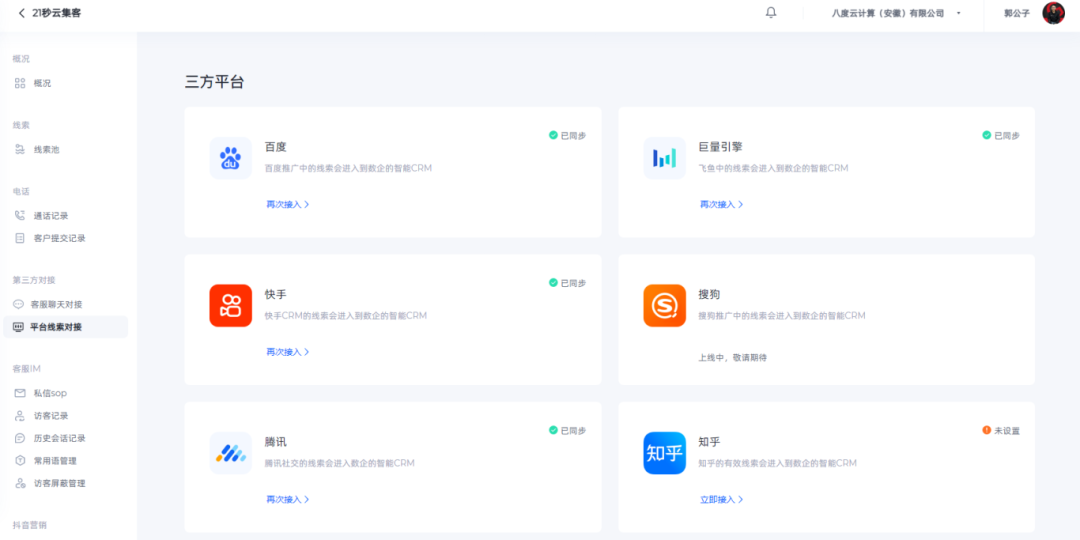The image size is (1080, 540).
Task: Click the 历史会话记录 icon
Action: (x=20, y=438)
